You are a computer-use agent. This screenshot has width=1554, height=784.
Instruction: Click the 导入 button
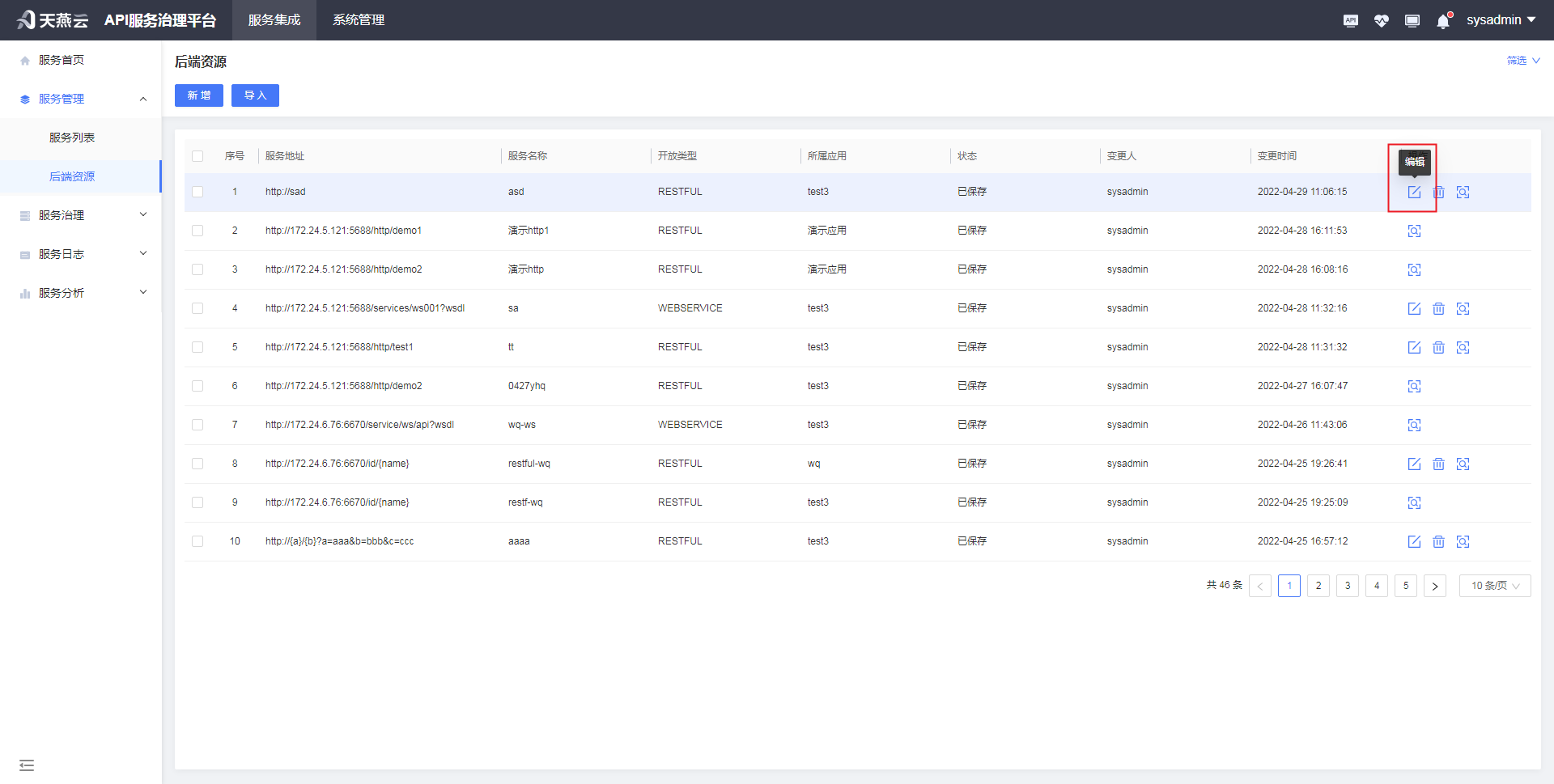pyautogui.click(x=255, y=95)
